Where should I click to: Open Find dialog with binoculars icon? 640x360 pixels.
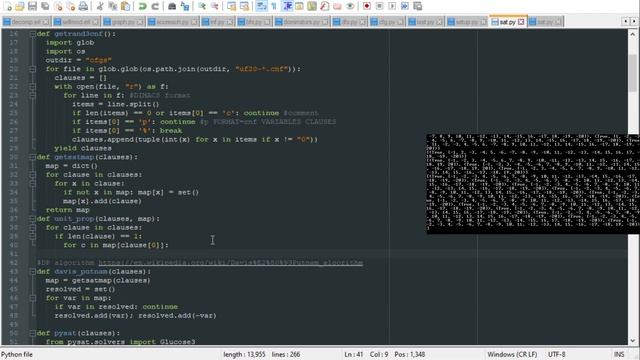(x=172, y=6)
